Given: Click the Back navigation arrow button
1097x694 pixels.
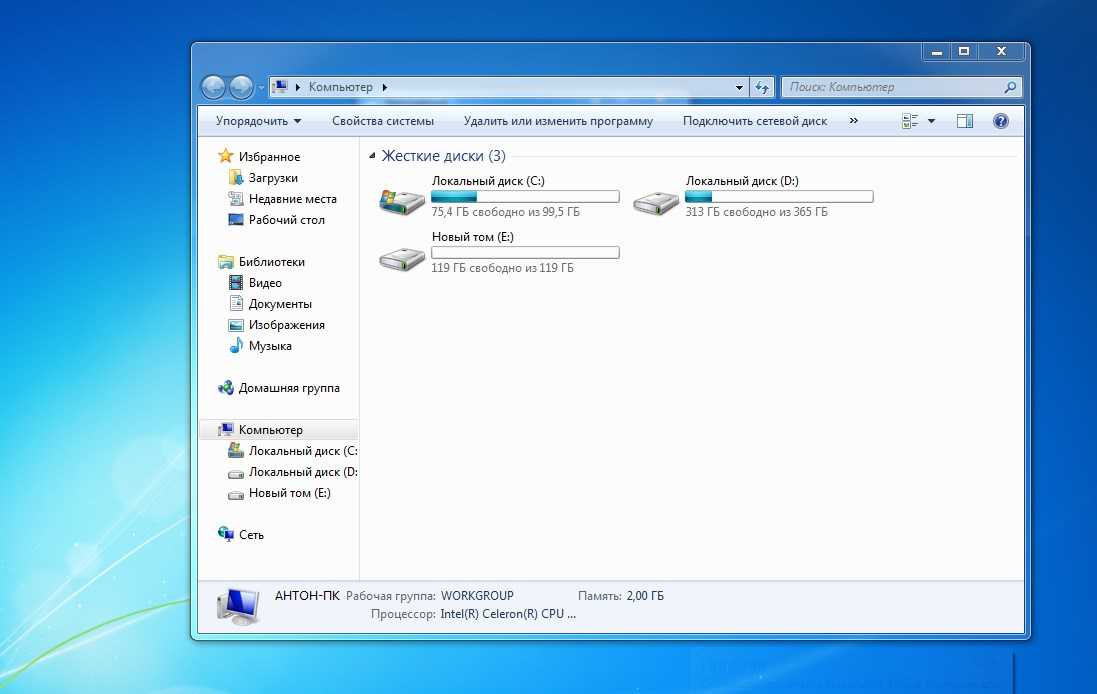Looking at the screenshot, I should (x=213, y=88).
